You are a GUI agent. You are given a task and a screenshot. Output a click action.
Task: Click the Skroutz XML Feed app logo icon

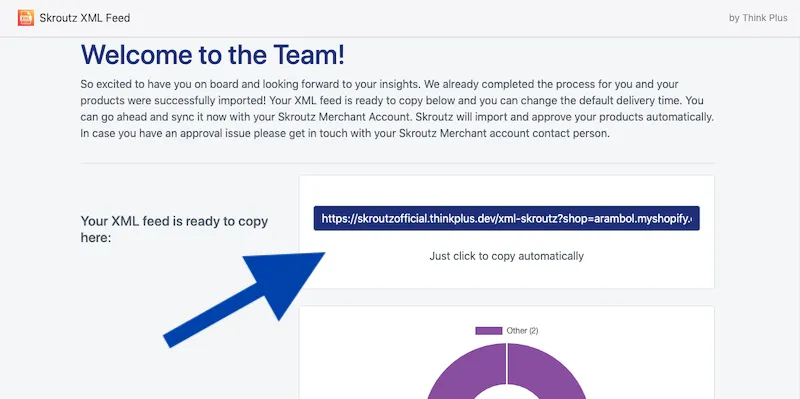(x=26, y=18)
